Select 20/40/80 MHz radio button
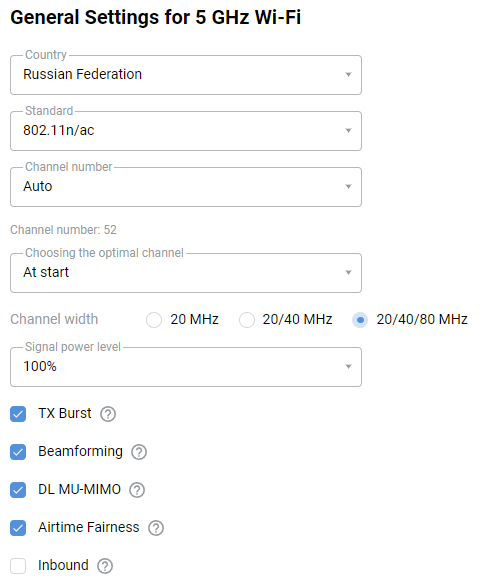 pyautogui.click(x=360, y=320)
